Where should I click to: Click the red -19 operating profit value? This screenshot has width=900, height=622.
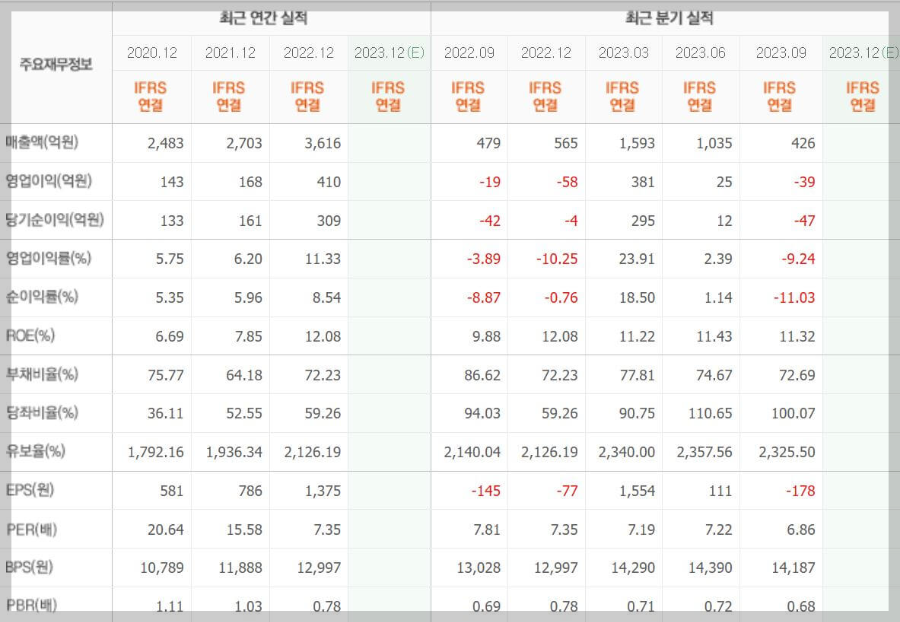pyautogui.click(x=490, y=182)
